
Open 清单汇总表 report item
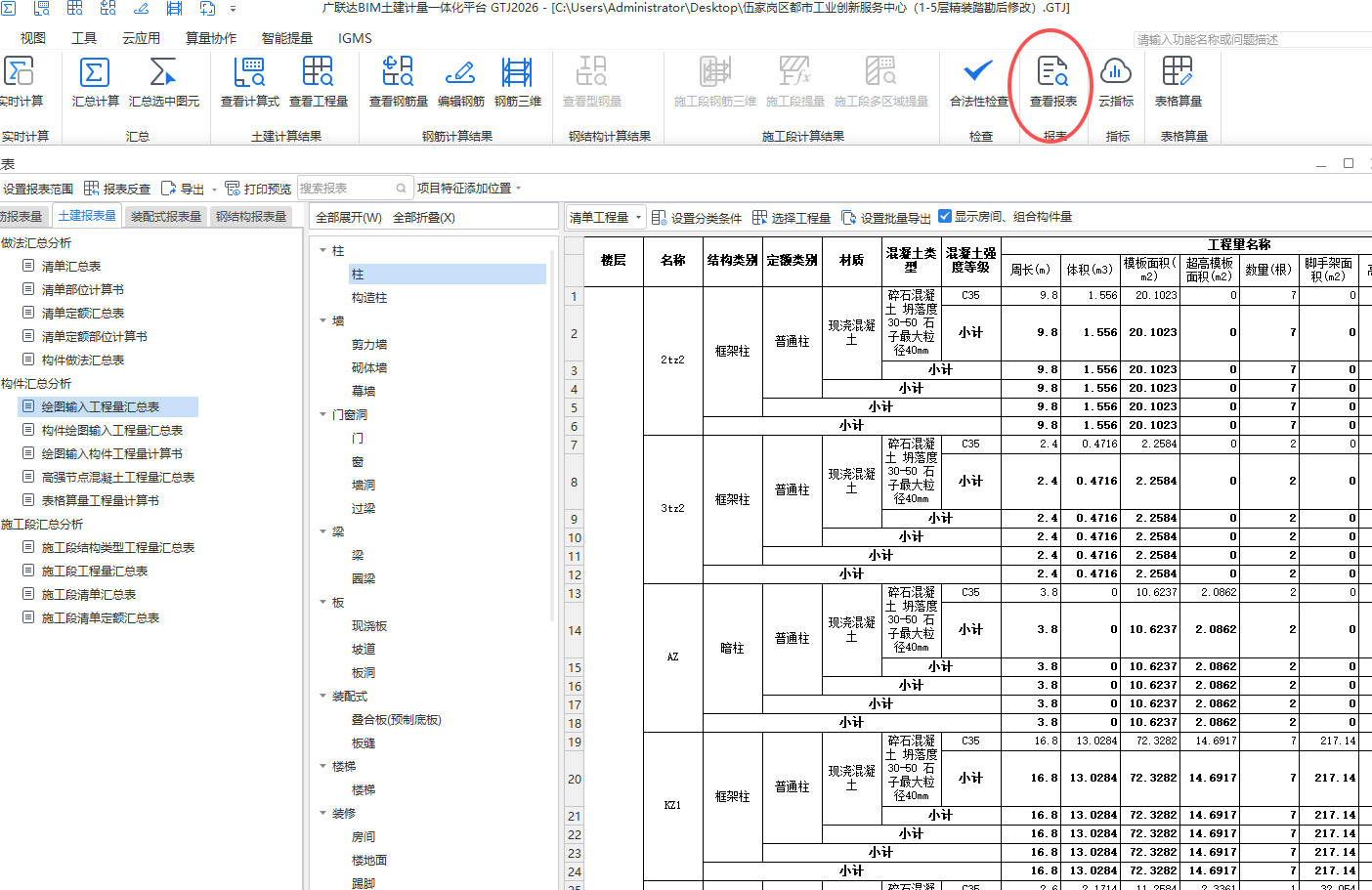click(71, 266)
